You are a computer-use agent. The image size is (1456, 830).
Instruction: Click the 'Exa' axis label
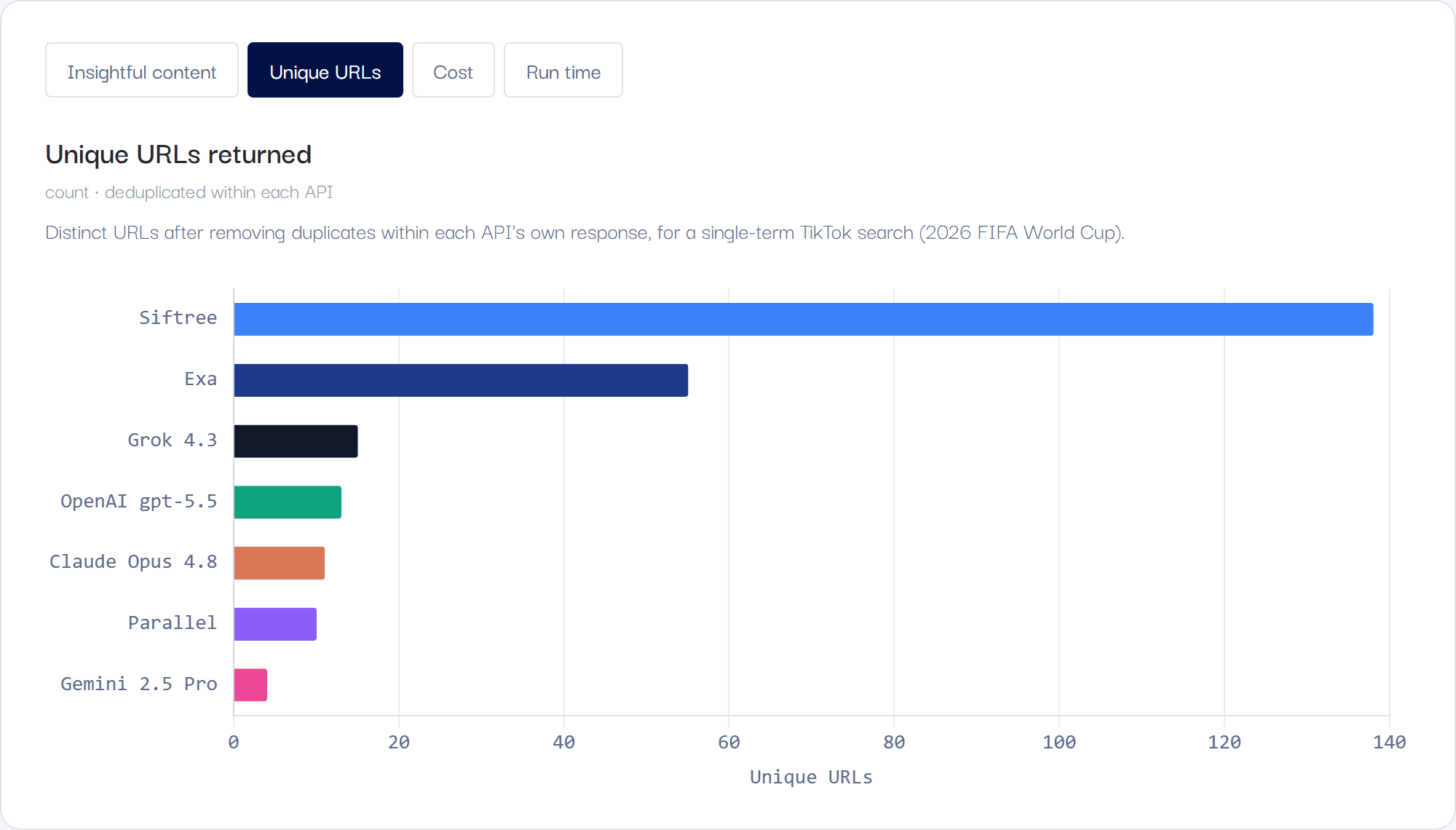click(x=200, y=379)
